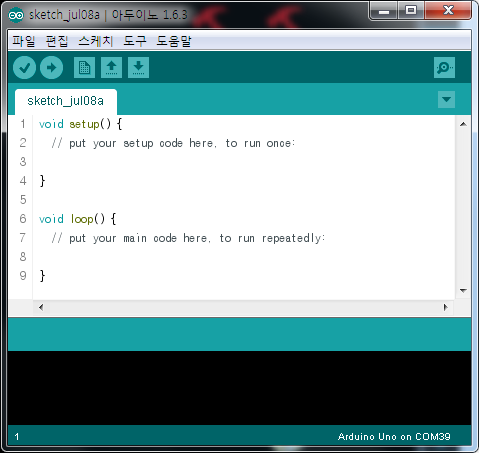Image resolution: width=479 pixels, height=453 pixels.
Task: Click the Arduino logo in title bar
Action: pyautogui.click(x=16, y=15)
